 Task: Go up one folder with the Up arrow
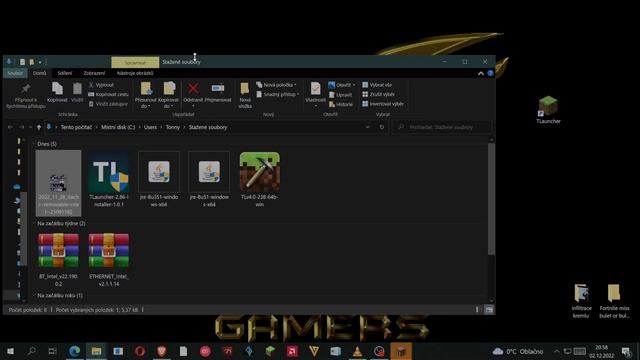click(39, 127)
